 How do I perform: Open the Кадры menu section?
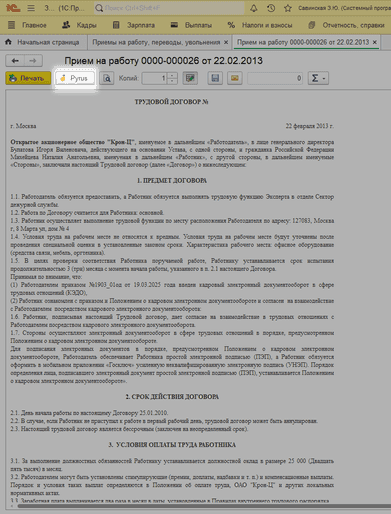click(79, 25)
